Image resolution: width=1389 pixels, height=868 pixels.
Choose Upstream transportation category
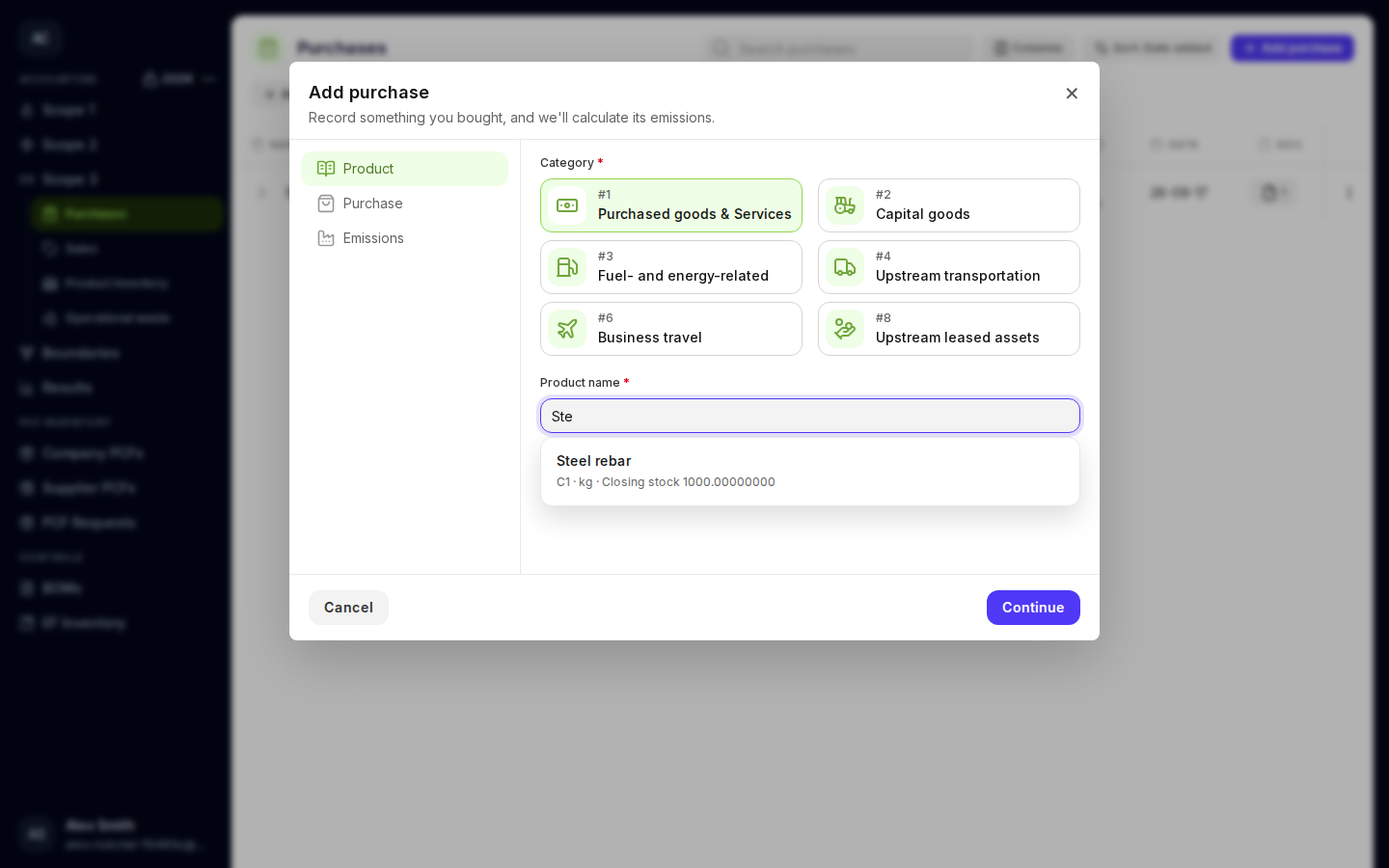pyautogui.click(x=949, y=267)
